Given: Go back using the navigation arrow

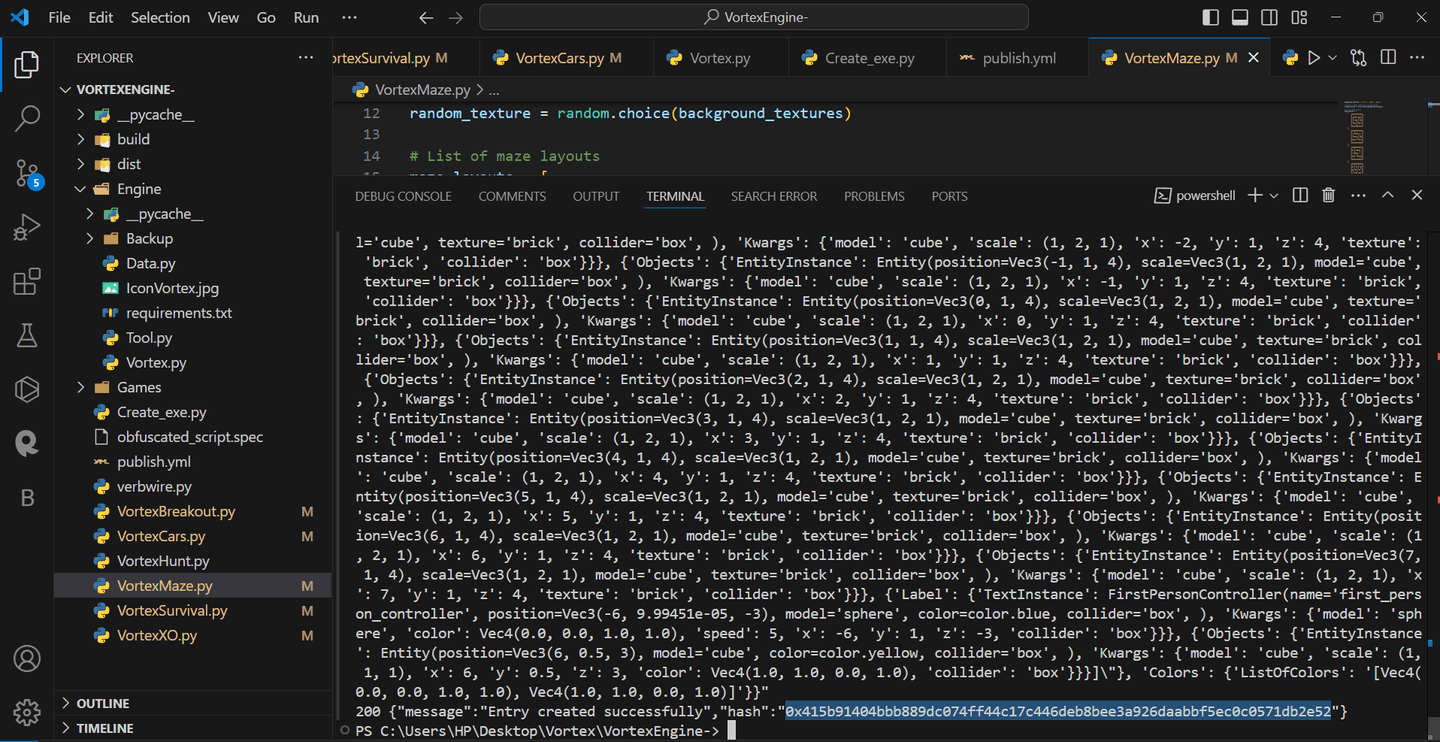Looking at the screenshot, I should coord(426,18).
